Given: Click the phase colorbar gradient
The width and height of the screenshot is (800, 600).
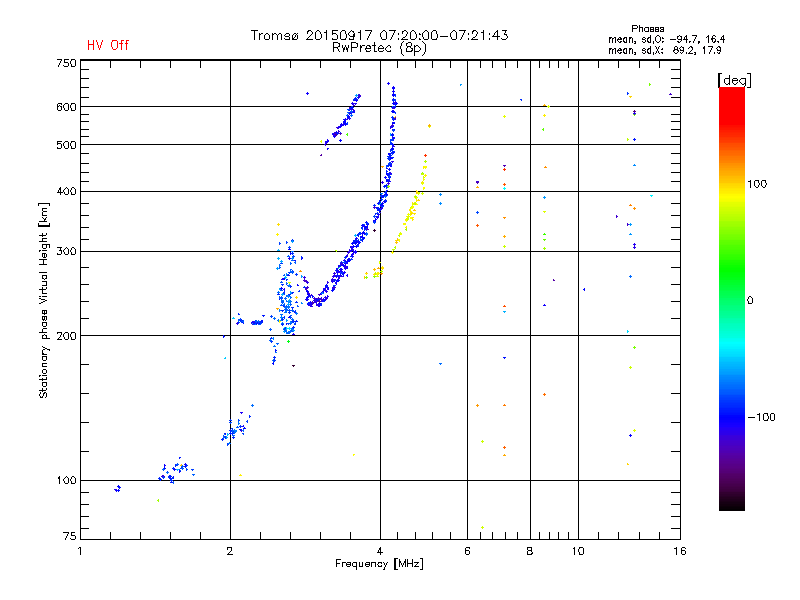Looking at the screenshot, I should pos(732,298).
